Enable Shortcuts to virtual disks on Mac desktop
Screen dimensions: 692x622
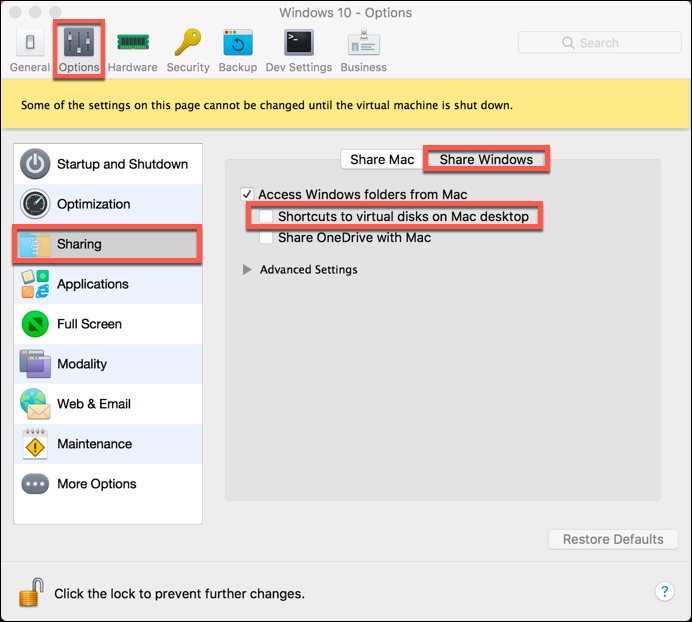(266, 216)
